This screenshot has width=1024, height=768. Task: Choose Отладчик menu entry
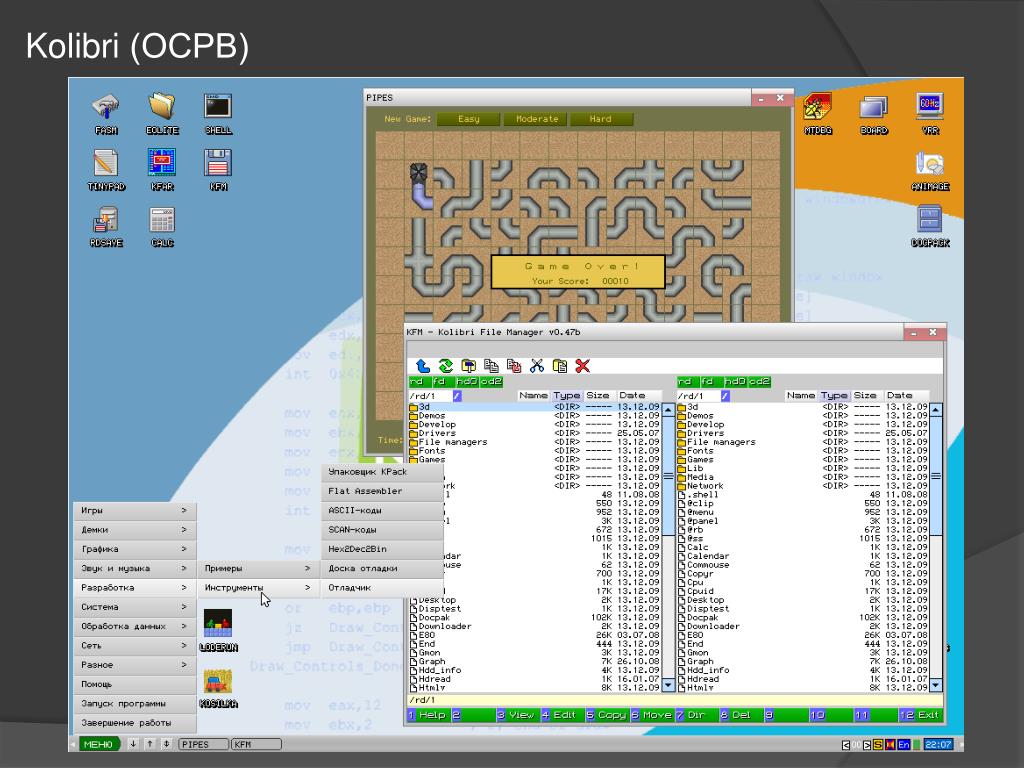(382, 588)
